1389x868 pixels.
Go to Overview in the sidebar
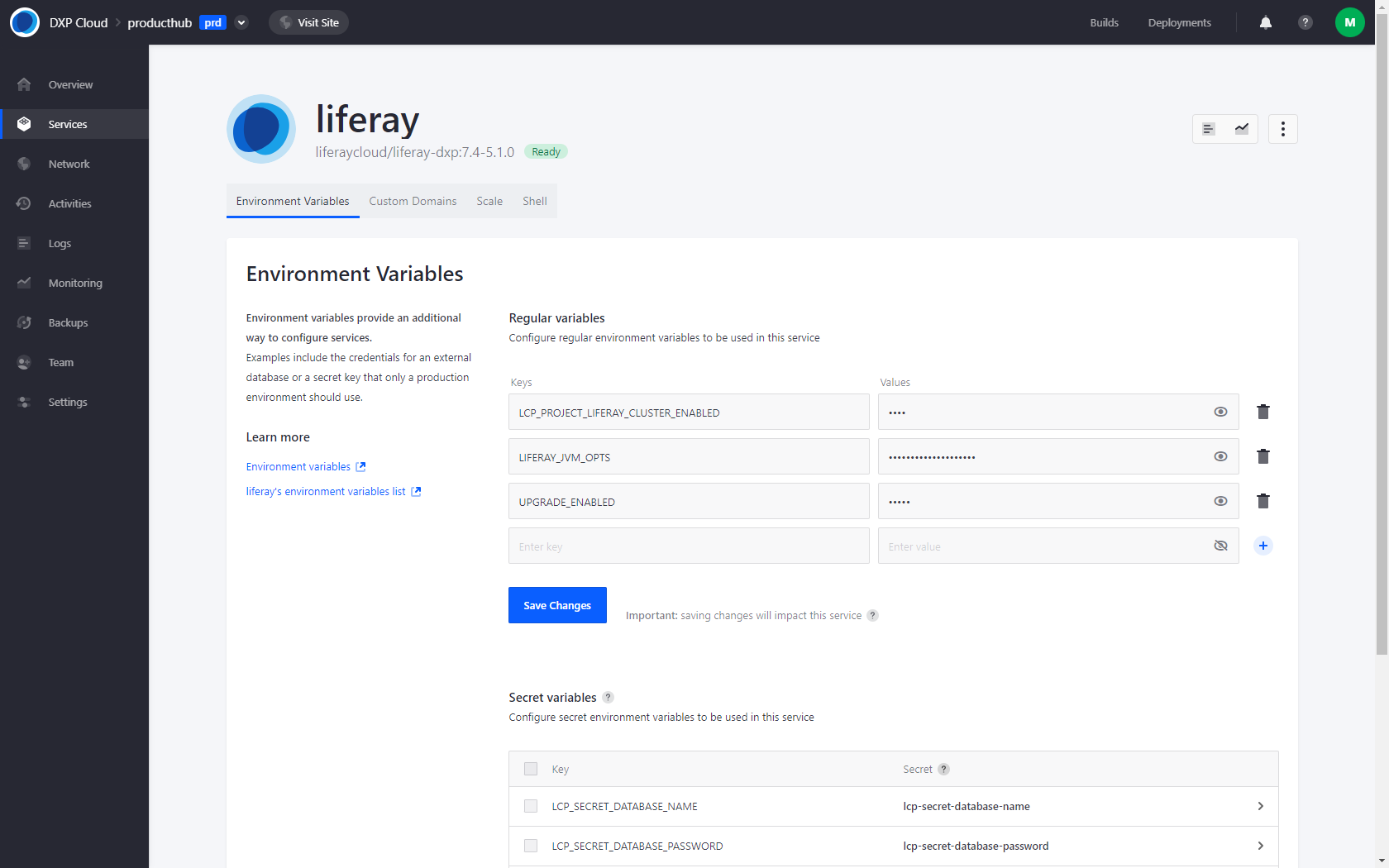point(74,84)
